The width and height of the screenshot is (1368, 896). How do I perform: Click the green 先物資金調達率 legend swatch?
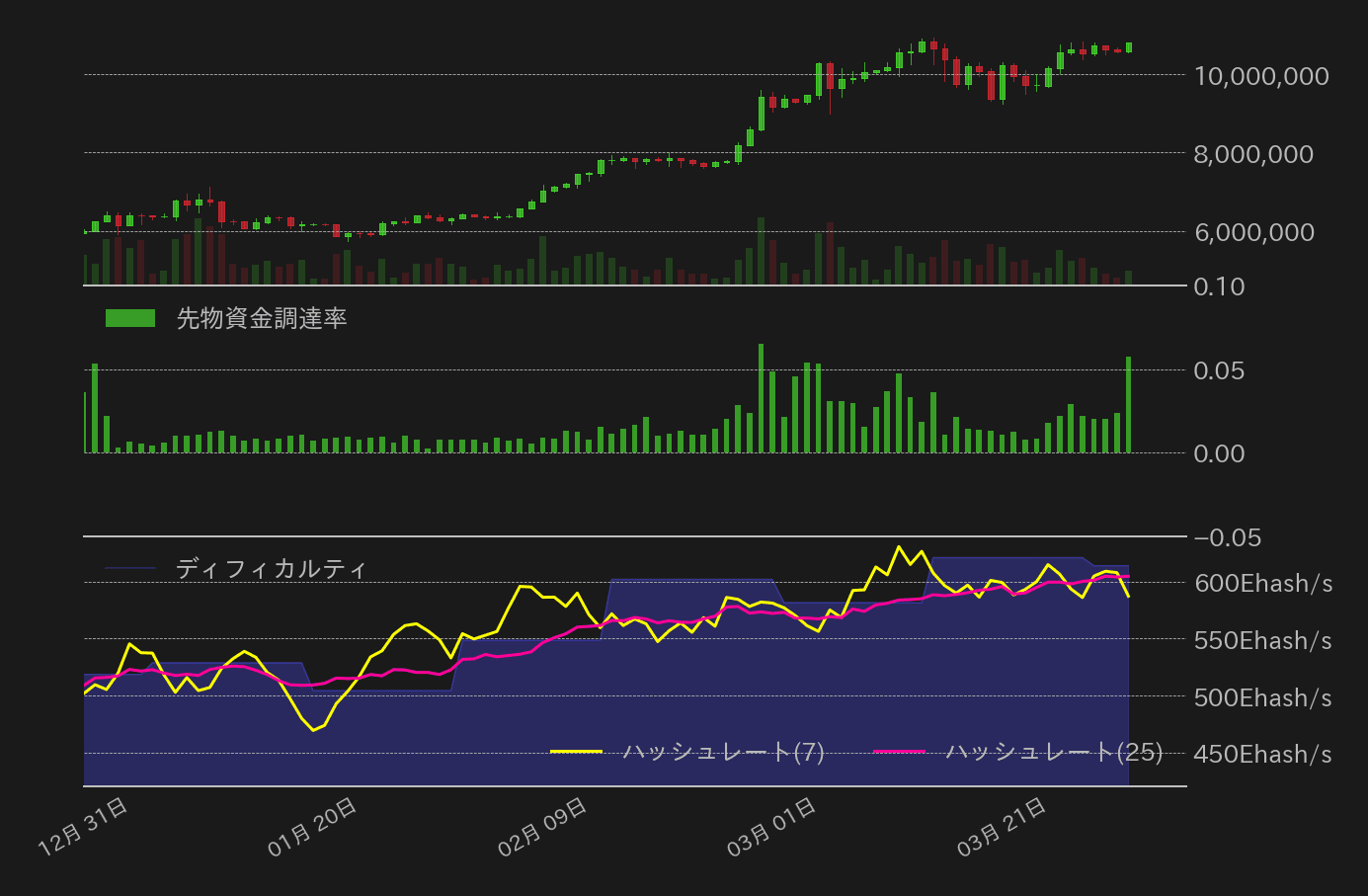130,318
